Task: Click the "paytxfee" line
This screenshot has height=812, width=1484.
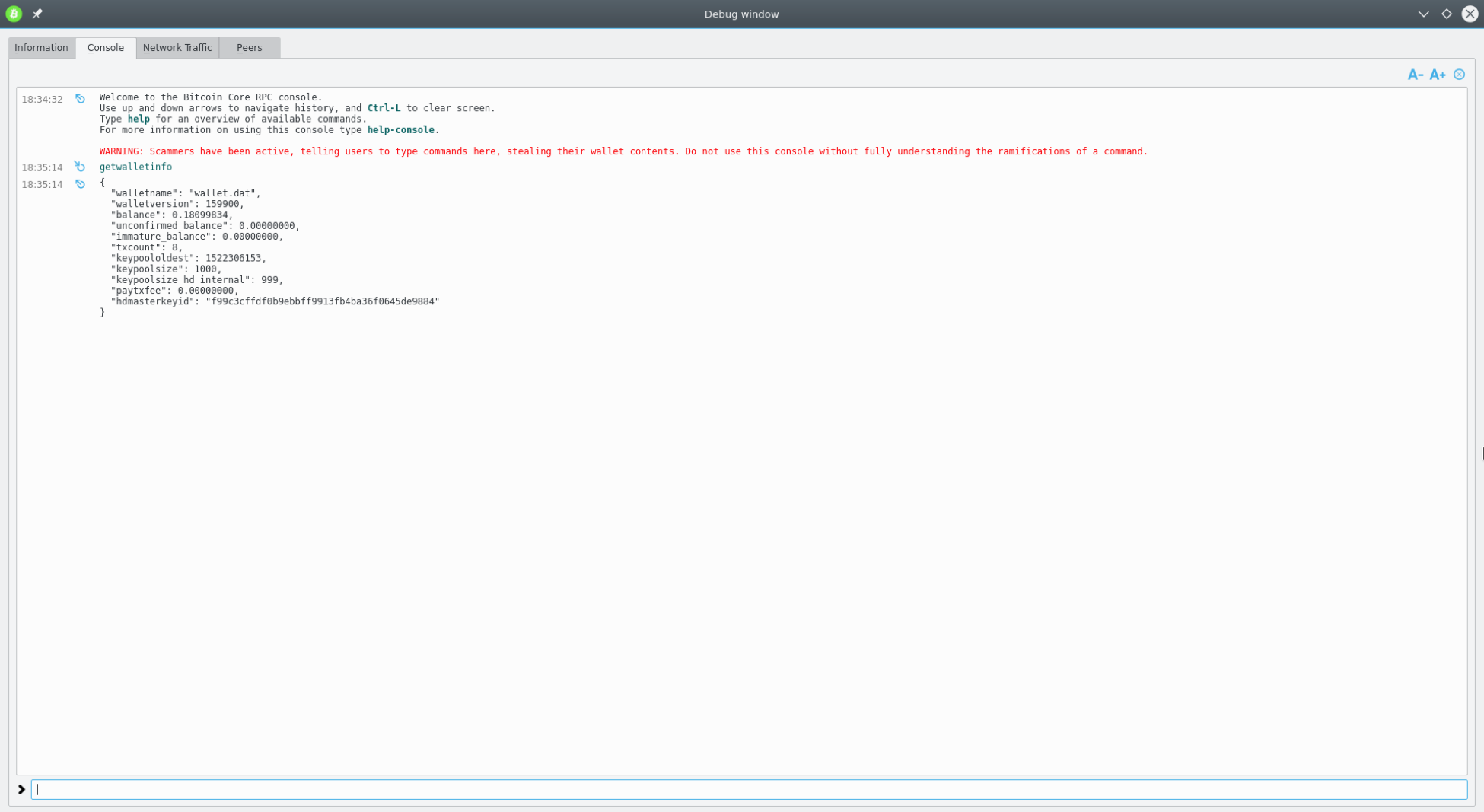Action: (174, 291)
